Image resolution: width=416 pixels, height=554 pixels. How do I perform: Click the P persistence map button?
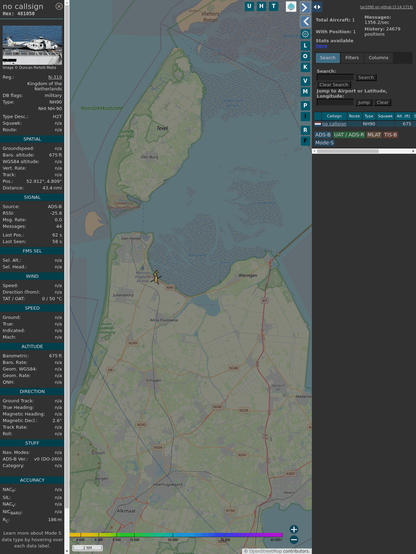[305, 105]
